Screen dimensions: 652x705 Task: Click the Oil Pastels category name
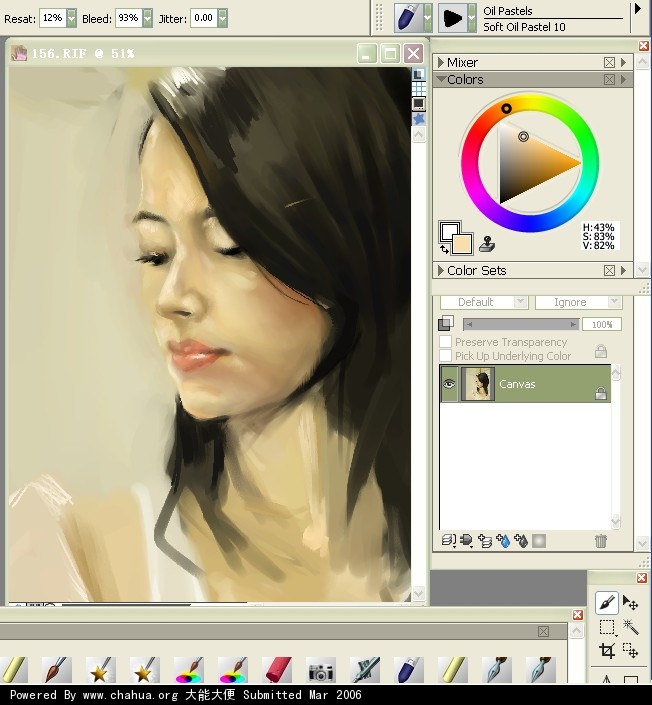click(508, 11)
